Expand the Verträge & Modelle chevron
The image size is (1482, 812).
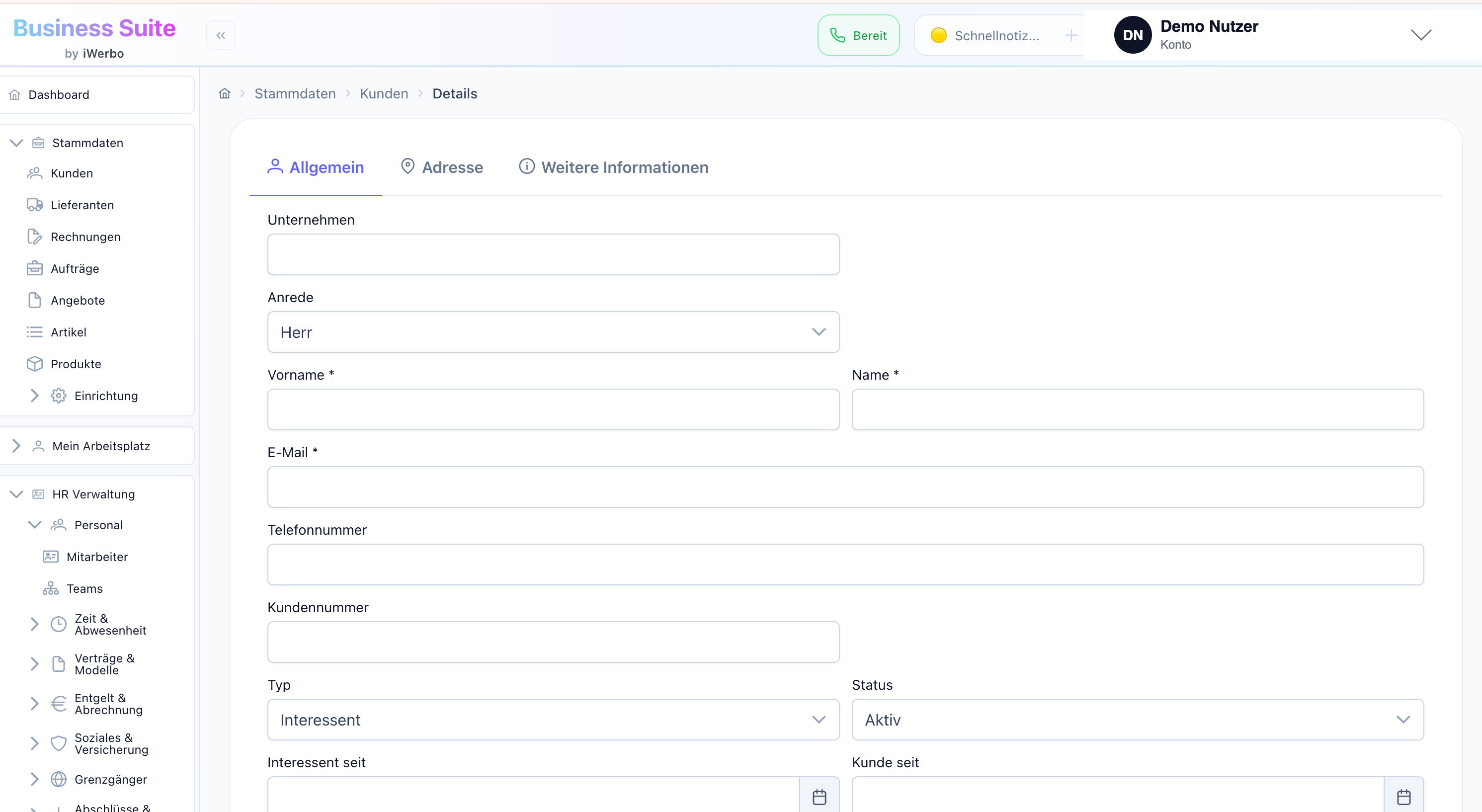point(34,663)
